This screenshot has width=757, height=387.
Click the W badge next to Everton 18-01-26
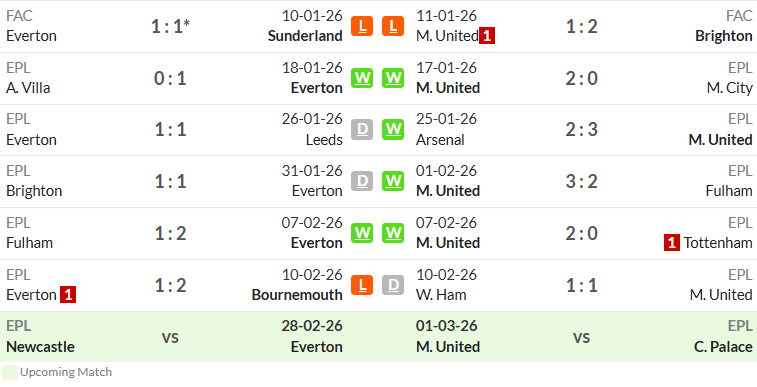[x=362, y=78]
